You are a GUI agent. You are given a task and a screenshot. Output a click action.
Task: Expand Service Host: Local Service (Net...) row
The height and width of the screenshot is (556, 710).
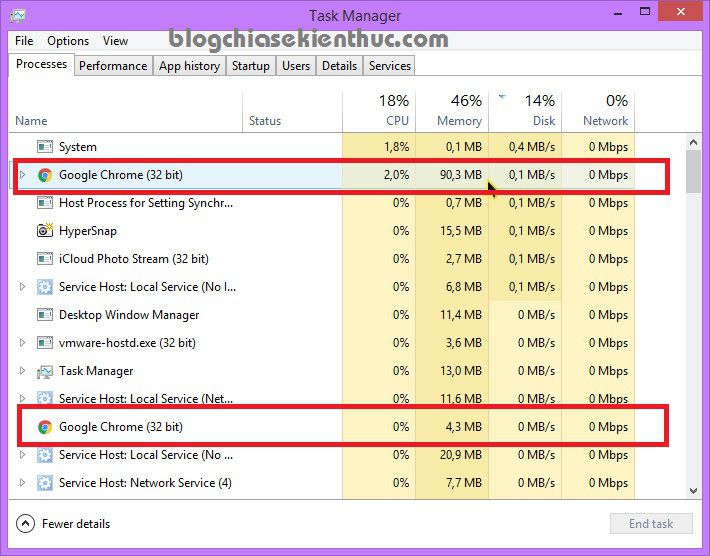[x=22, y=398]
